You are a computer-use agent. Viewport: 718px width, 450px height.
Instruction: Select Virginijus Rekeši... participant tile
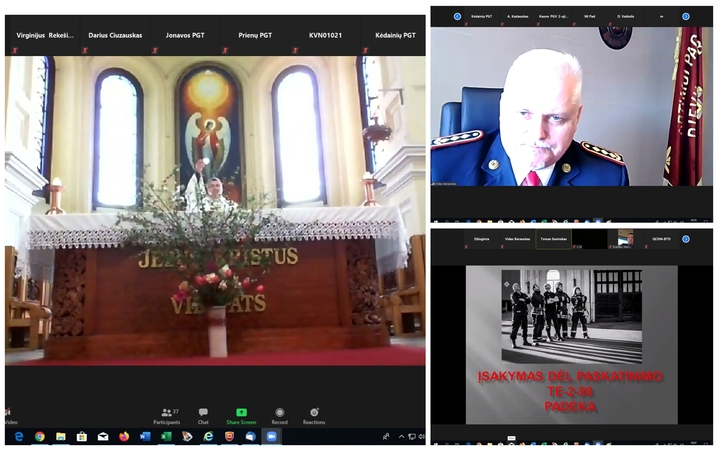(43, 36)
